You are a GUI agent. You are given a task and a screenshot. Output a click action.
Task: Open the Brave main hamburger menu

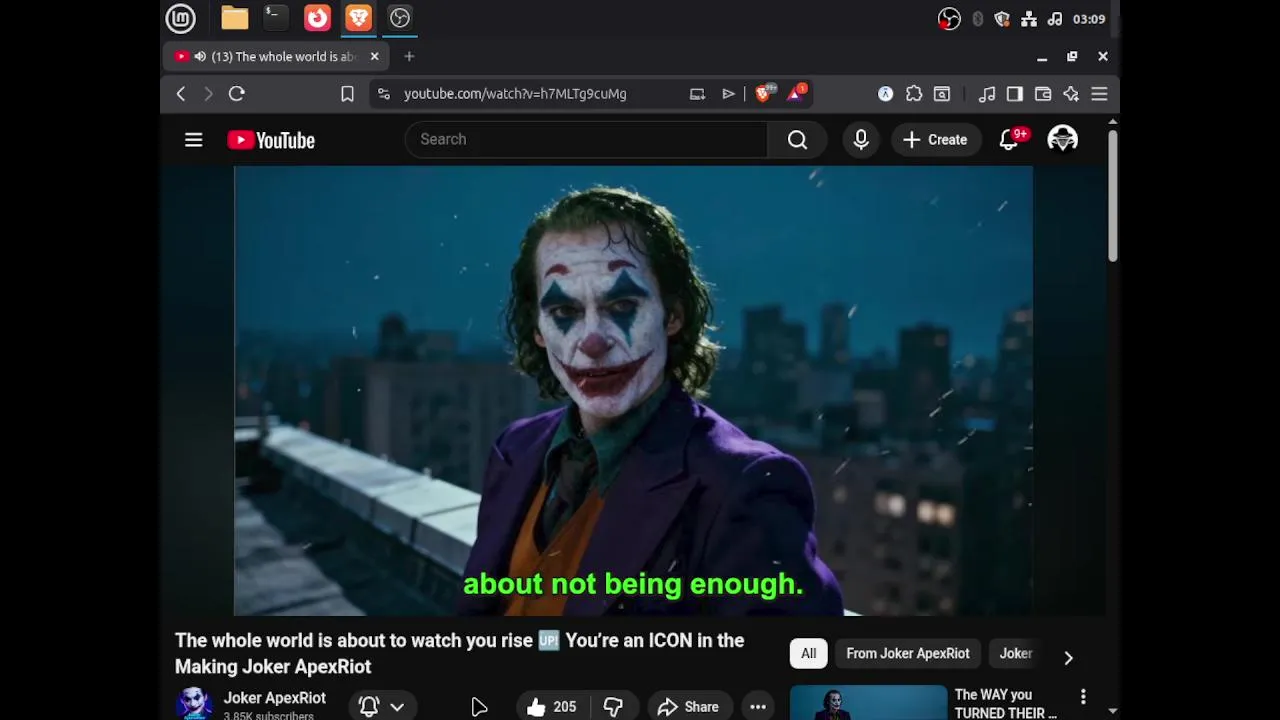click(x=1099, y=94)
